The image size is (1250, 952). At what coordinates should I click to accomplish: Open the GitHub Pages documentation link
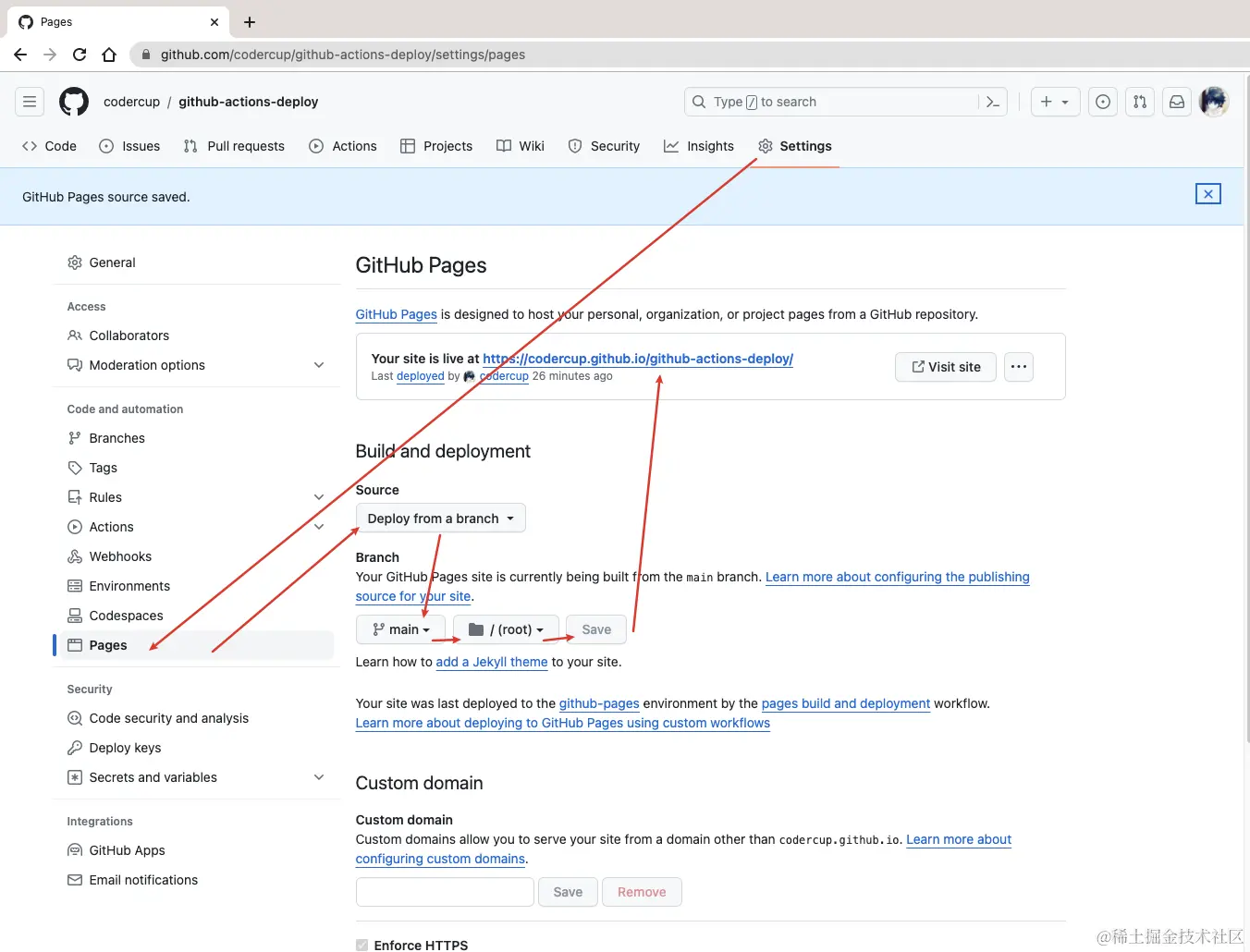396,314
